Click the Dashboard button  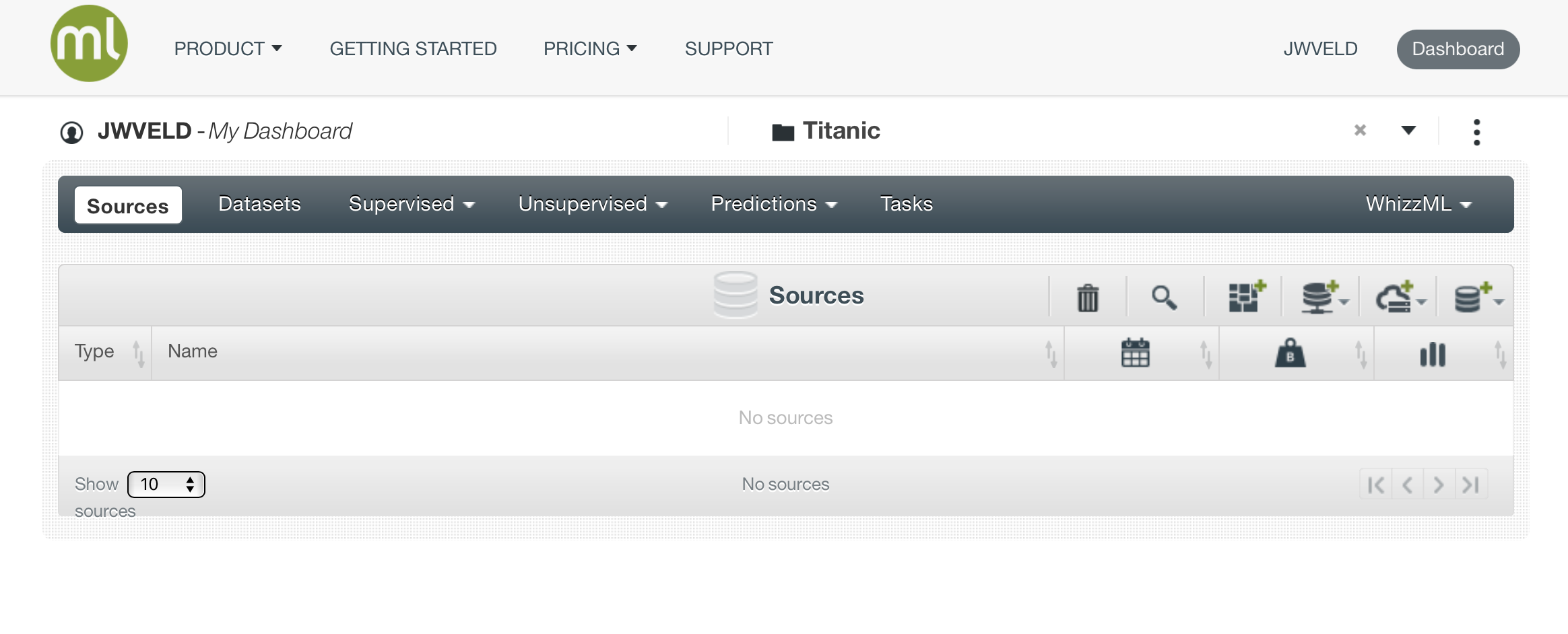1458,49
